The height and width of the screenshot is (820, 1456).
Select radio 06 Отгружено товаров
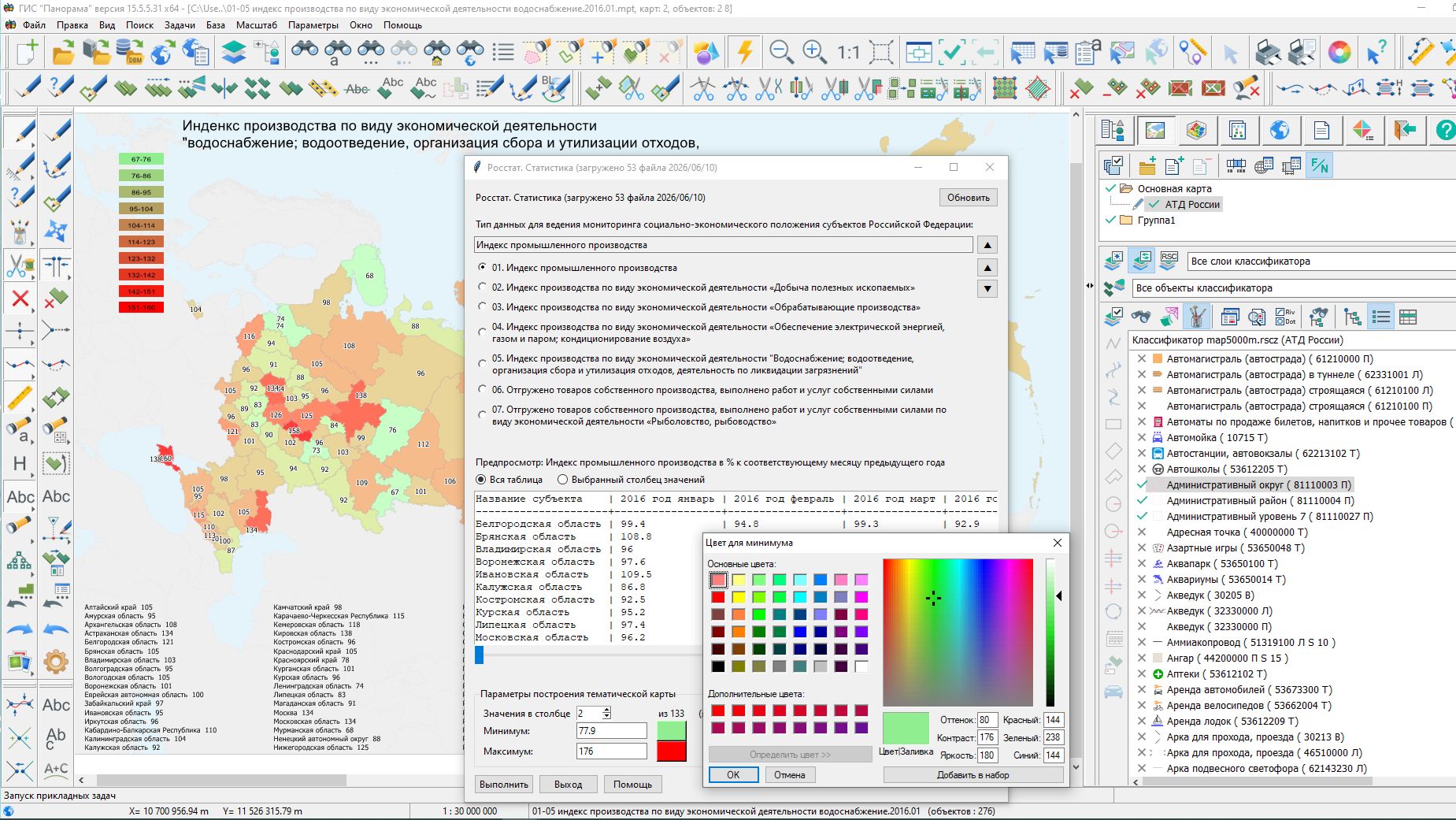click(x=483, y=390)
